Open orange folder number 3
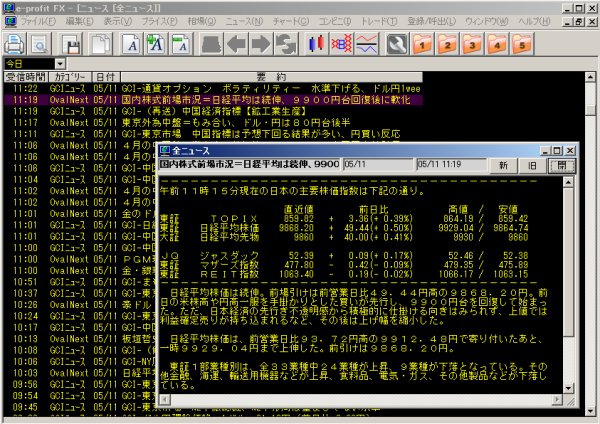This screenshot has width=600, height=424. pos(472,44)
